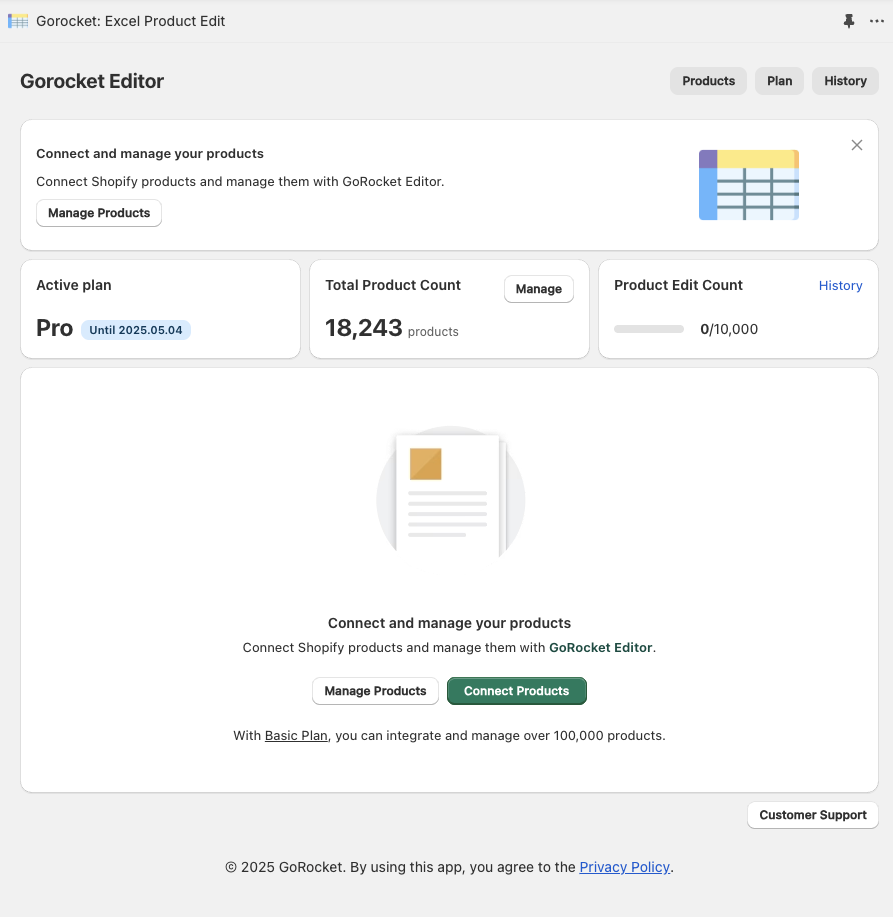The height and width of the screenshot is (917, 893).
Task: Click the 0/10,000 edit count value
Action: [x=729, y=329]
